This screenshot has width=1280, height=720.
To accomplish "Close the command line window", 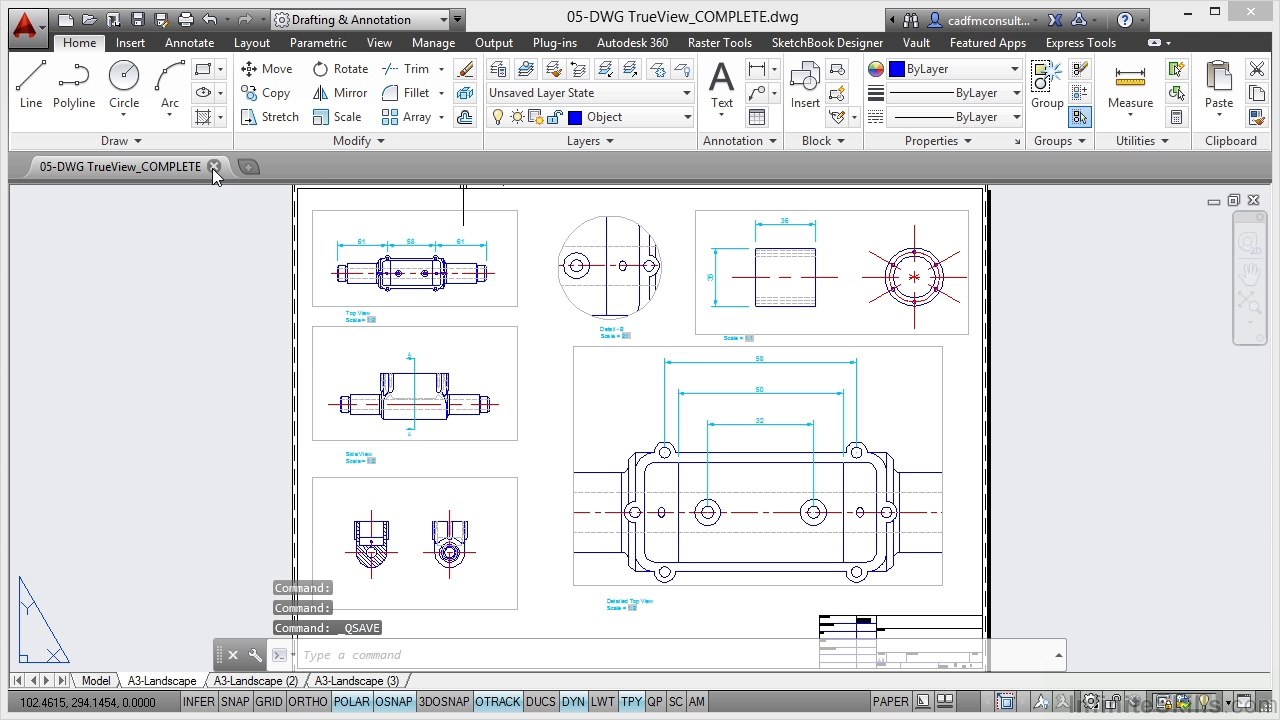I will click(233, 655).
